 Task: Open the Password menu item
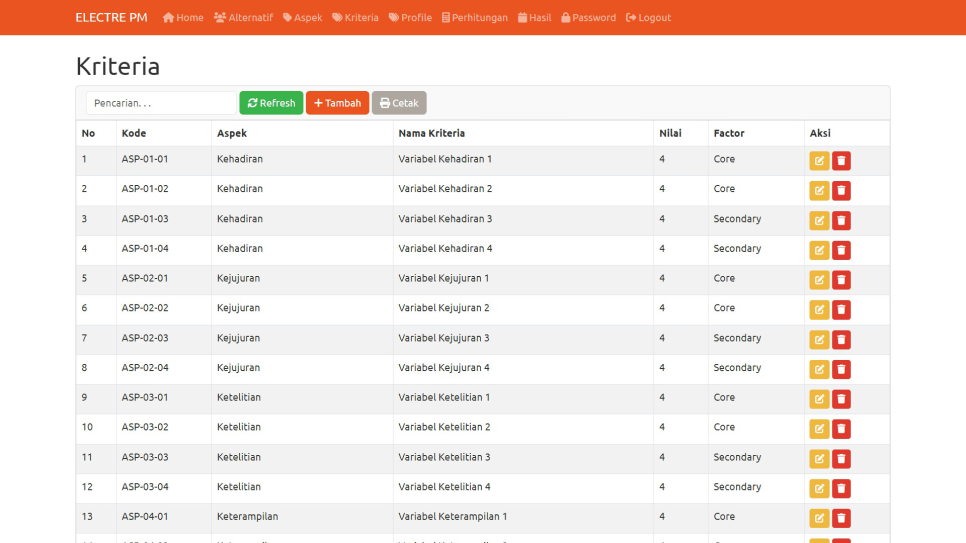588,17
